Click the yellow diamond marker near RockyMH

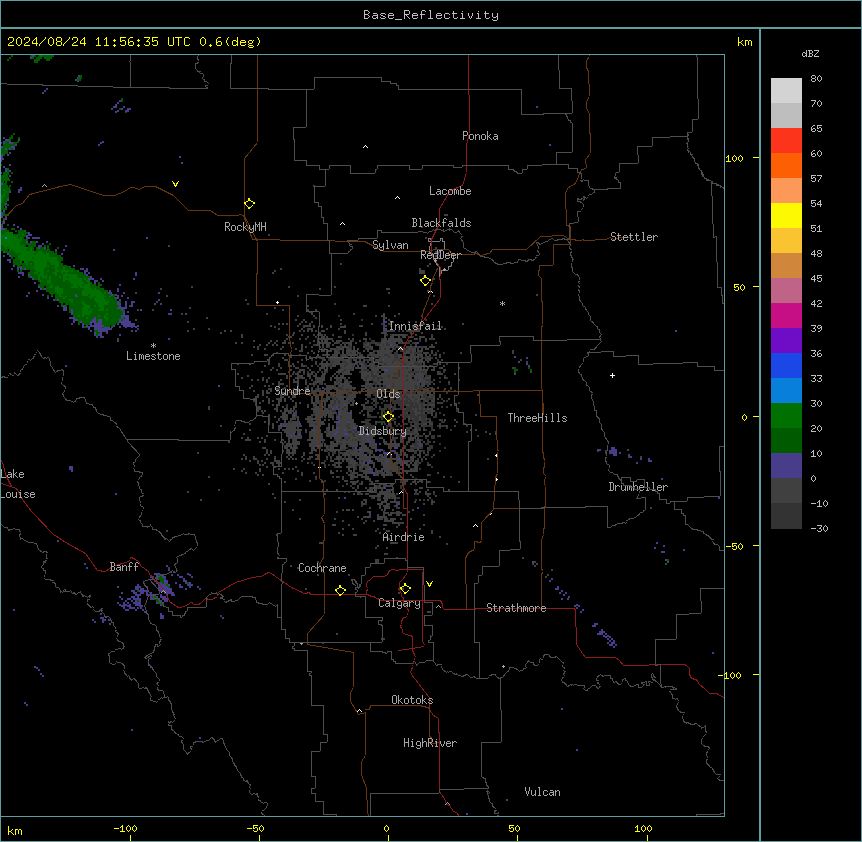click(250, 204)
